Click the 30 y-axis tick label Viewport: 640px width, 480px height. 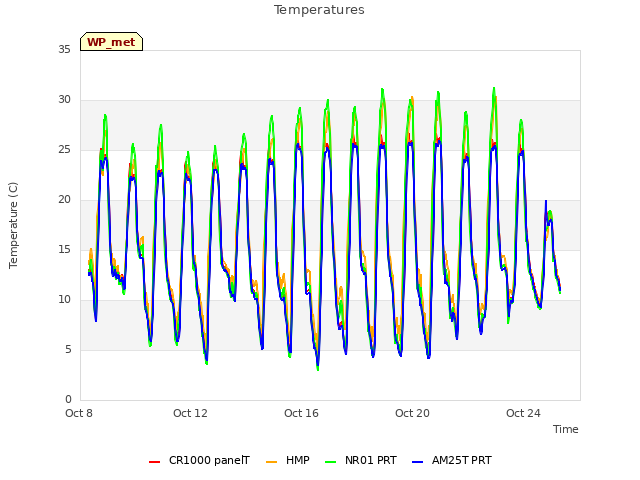(x=64, y=100)
